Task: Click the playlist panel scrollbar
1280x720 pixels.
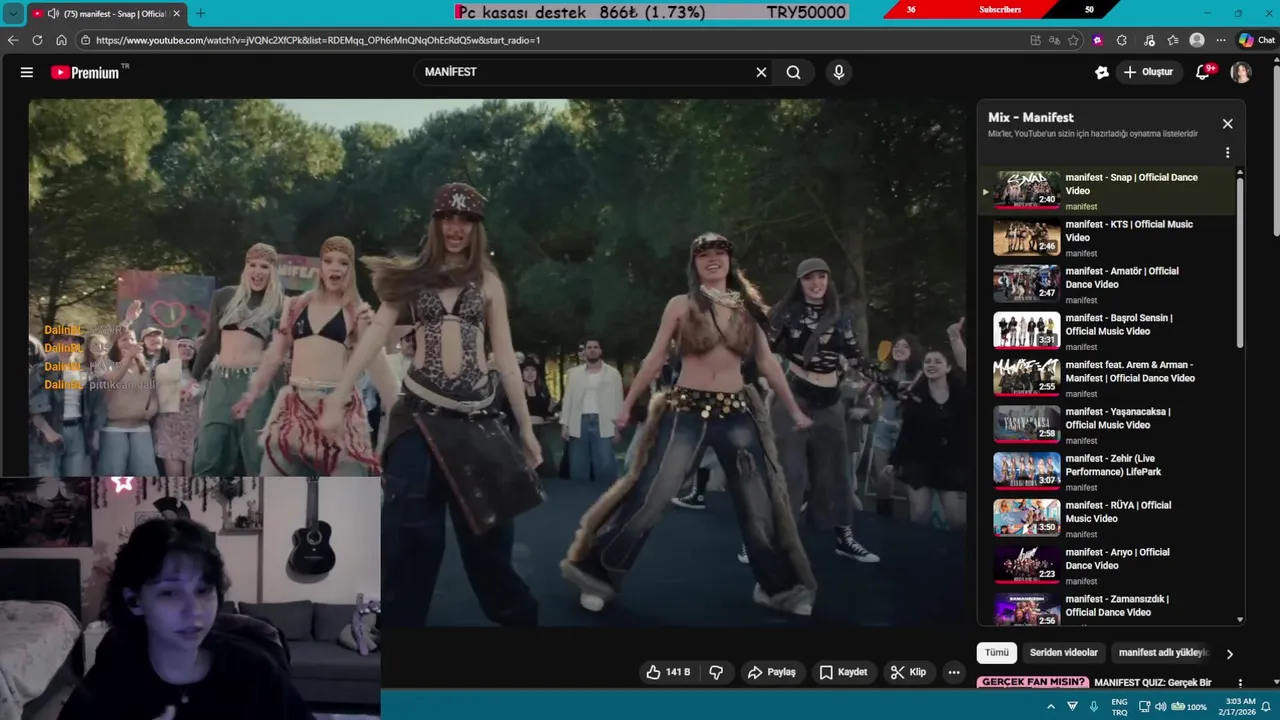Action: [x=1241, y=262]
